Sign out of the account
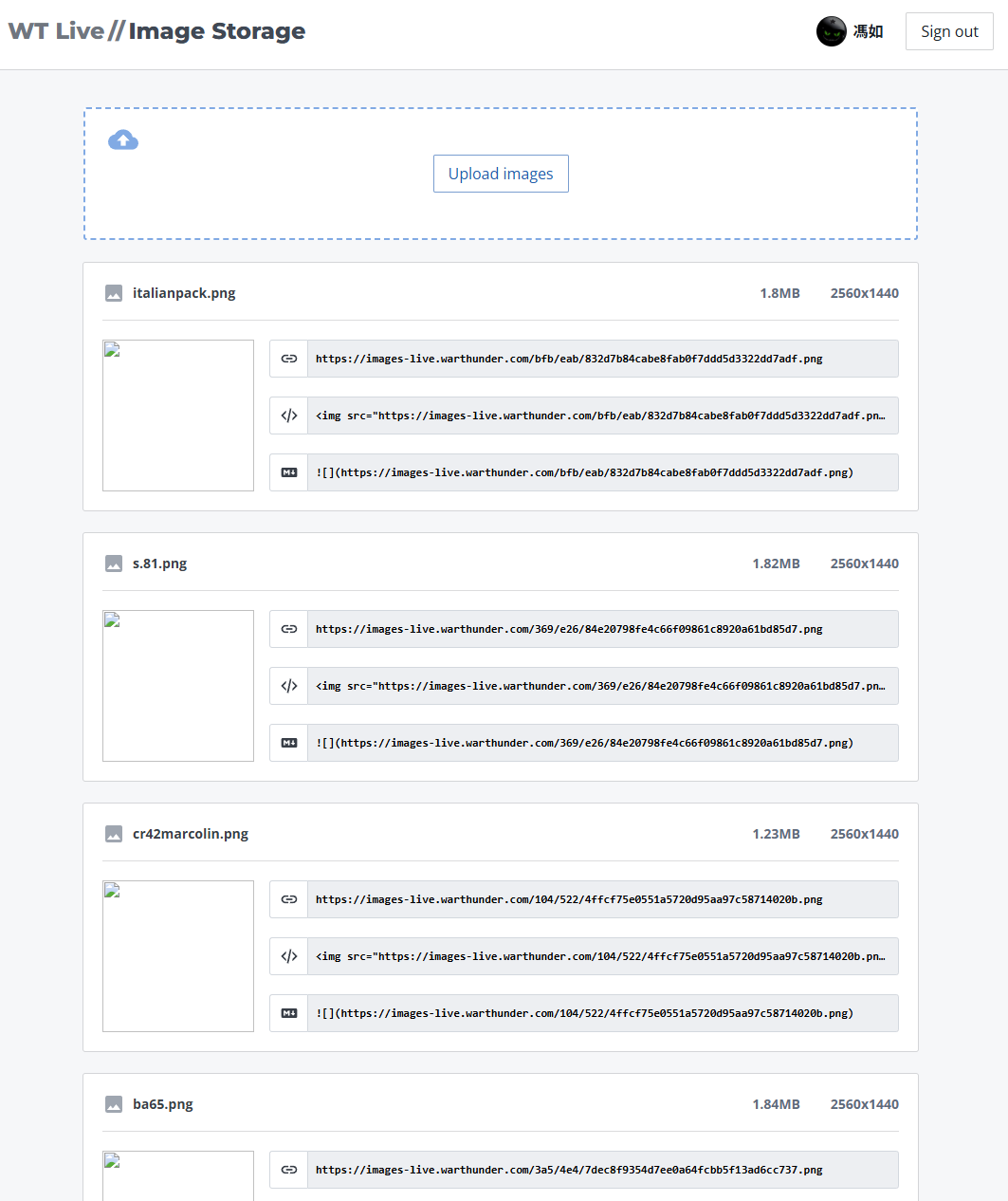Image resolution: width=1008 pixels, height=1201 pixels. point(949,31)
